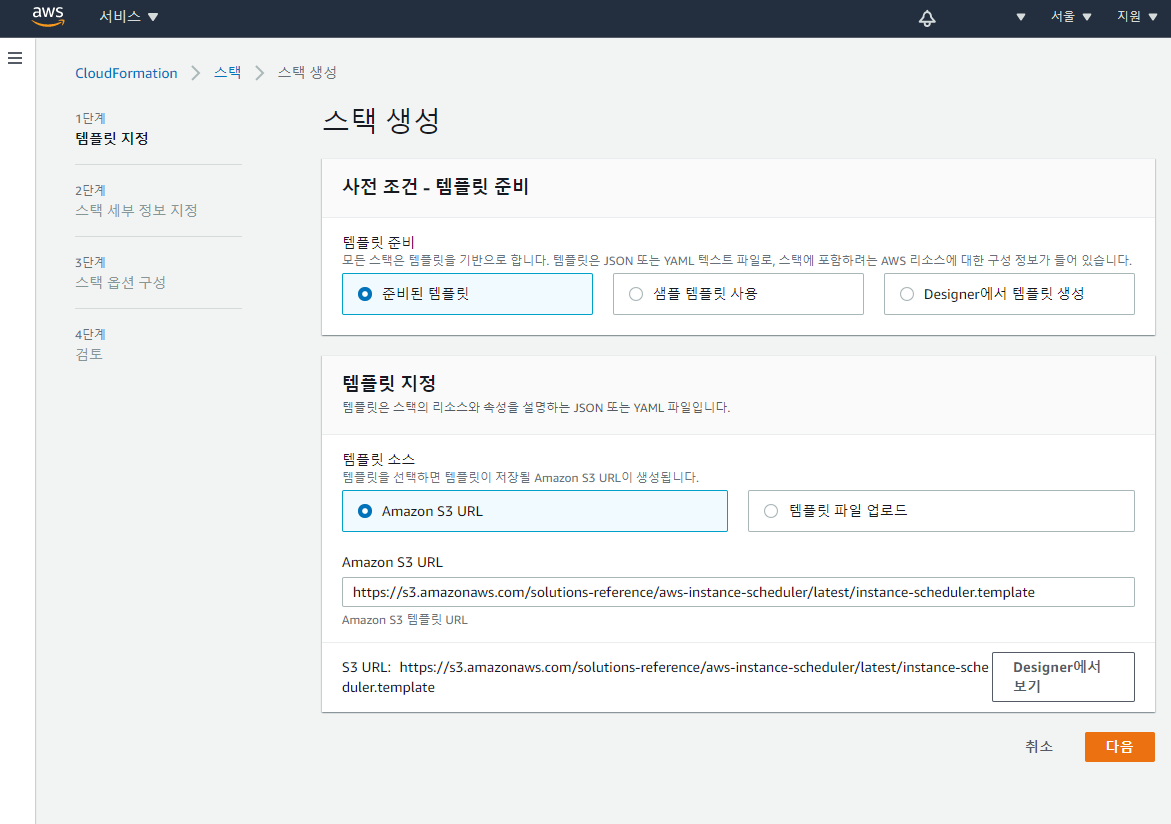Click the 사전 조건 - 템플릿 준비 heading
This screenshot has height=824, width=1171.
click(435, 187)
